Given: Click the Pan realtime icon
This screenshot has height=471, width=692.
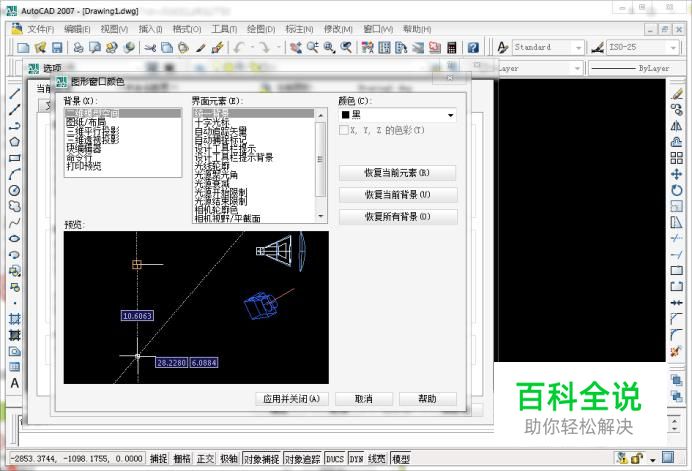Looking at the screenshot, I should pos(296,47).
